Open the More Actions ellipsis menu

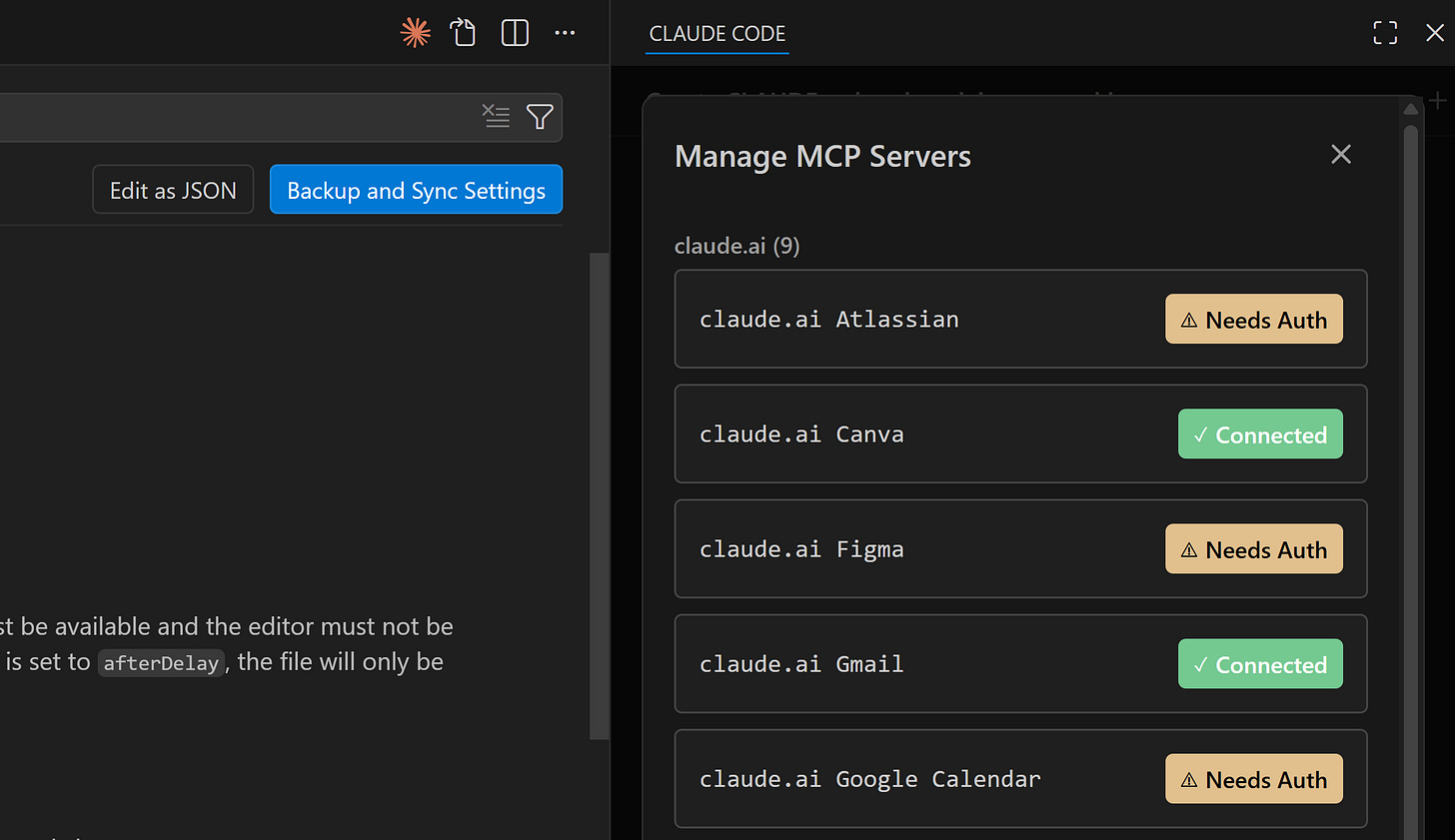click(565, 32)
